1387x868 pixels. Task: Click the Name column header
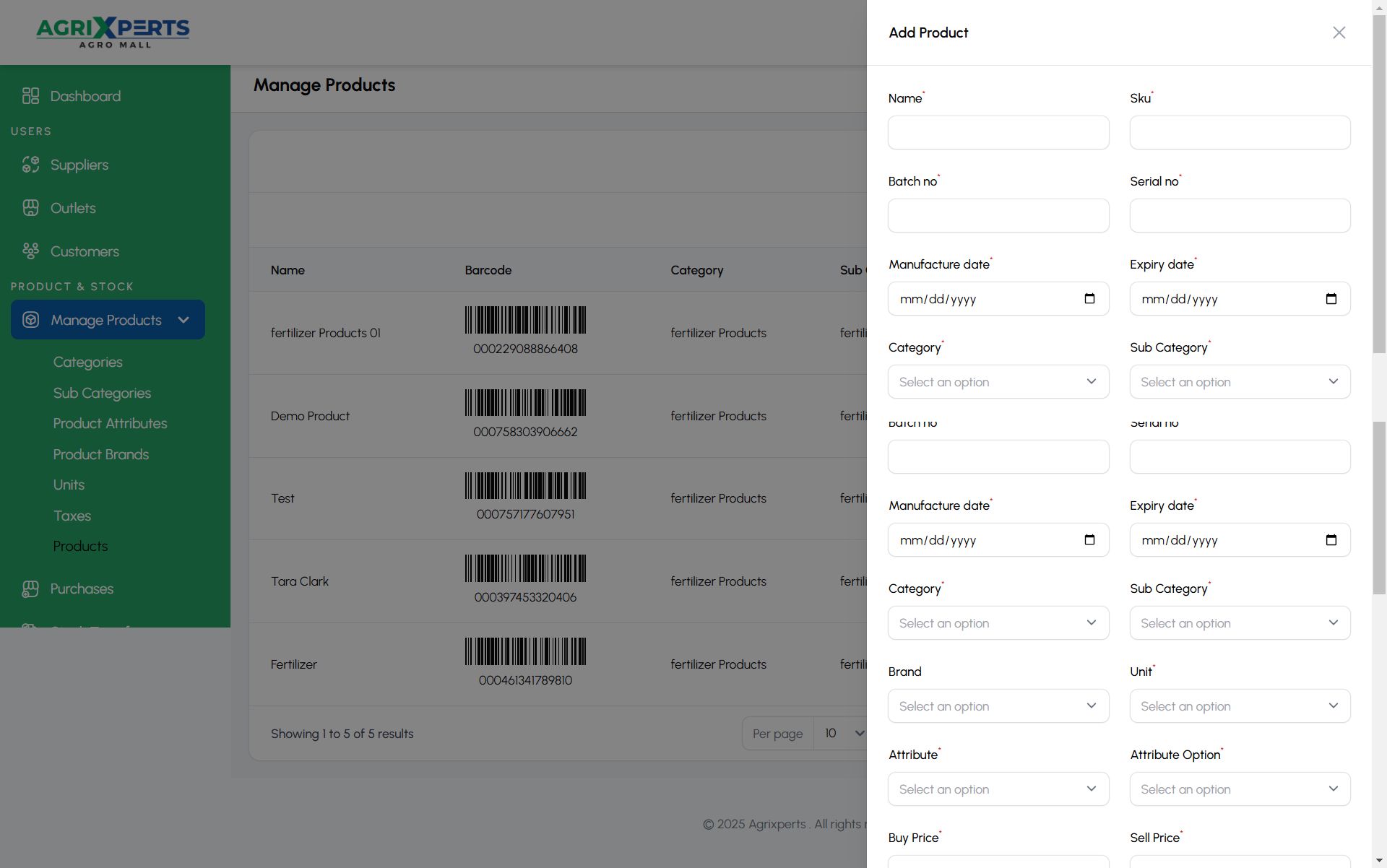288,270
